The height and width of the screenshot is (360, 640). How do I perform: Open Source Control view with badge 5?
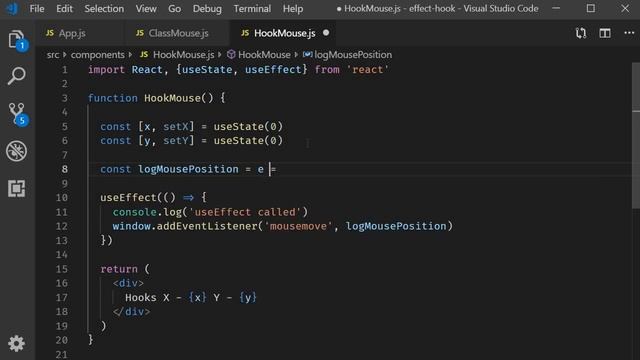17,113
